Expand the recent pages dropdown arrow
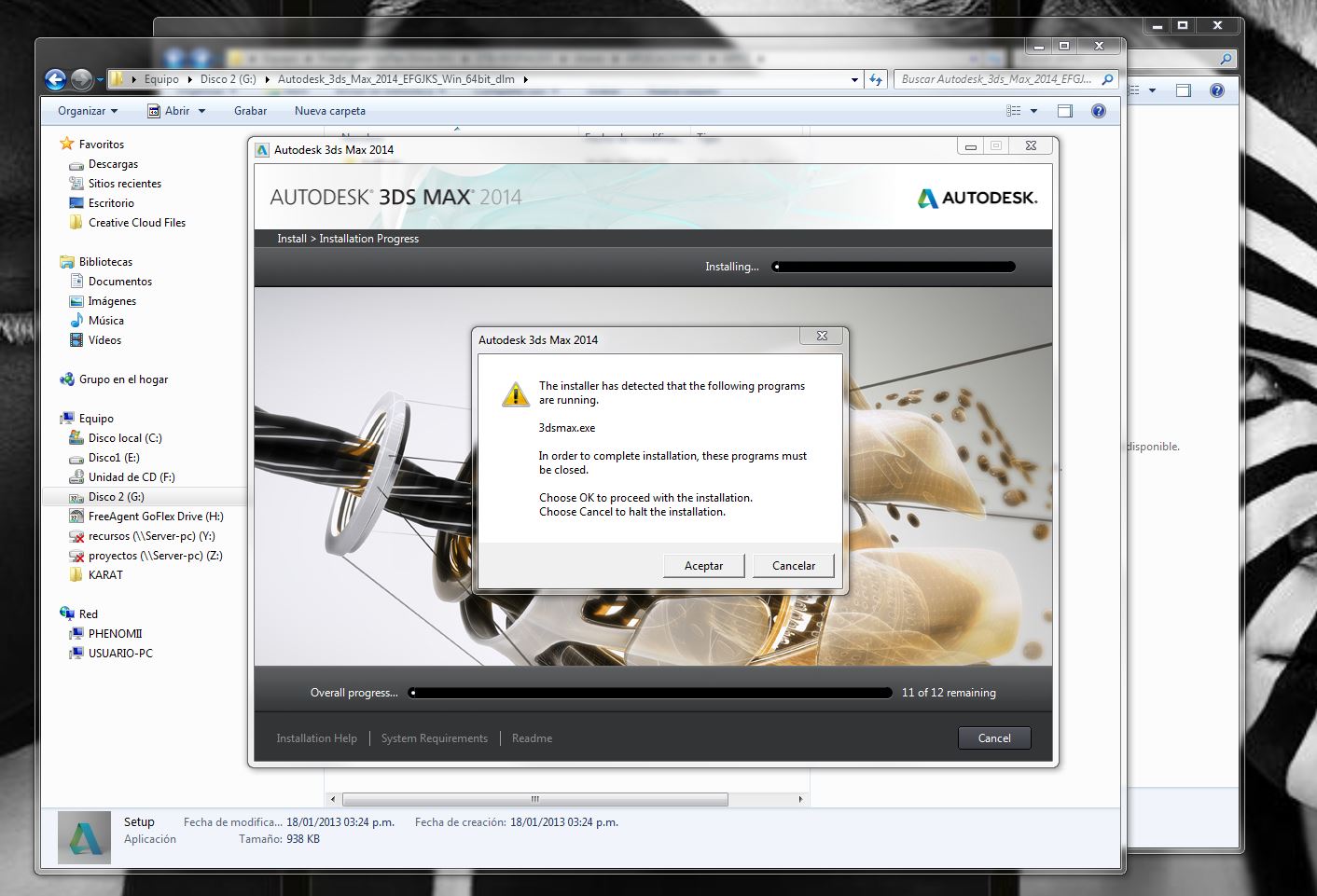Viewport: 1317px width, 896px height. tap(100, 80)
